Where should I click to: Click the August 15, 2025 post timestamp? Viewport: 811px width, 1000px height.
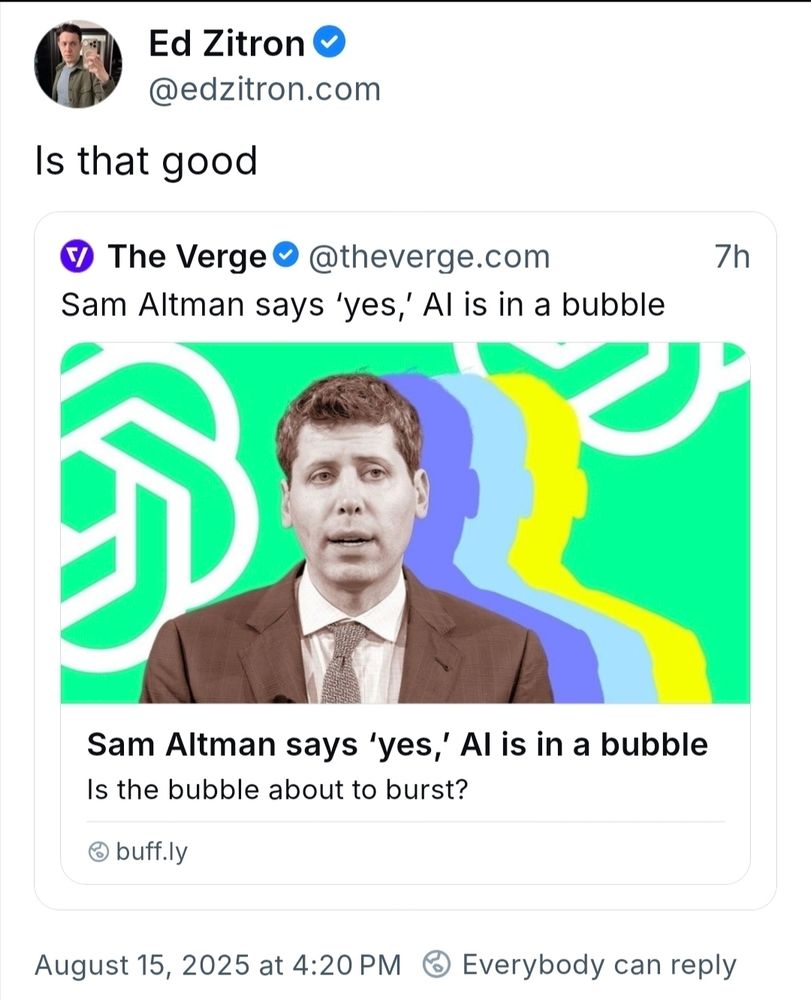[217, 965]
